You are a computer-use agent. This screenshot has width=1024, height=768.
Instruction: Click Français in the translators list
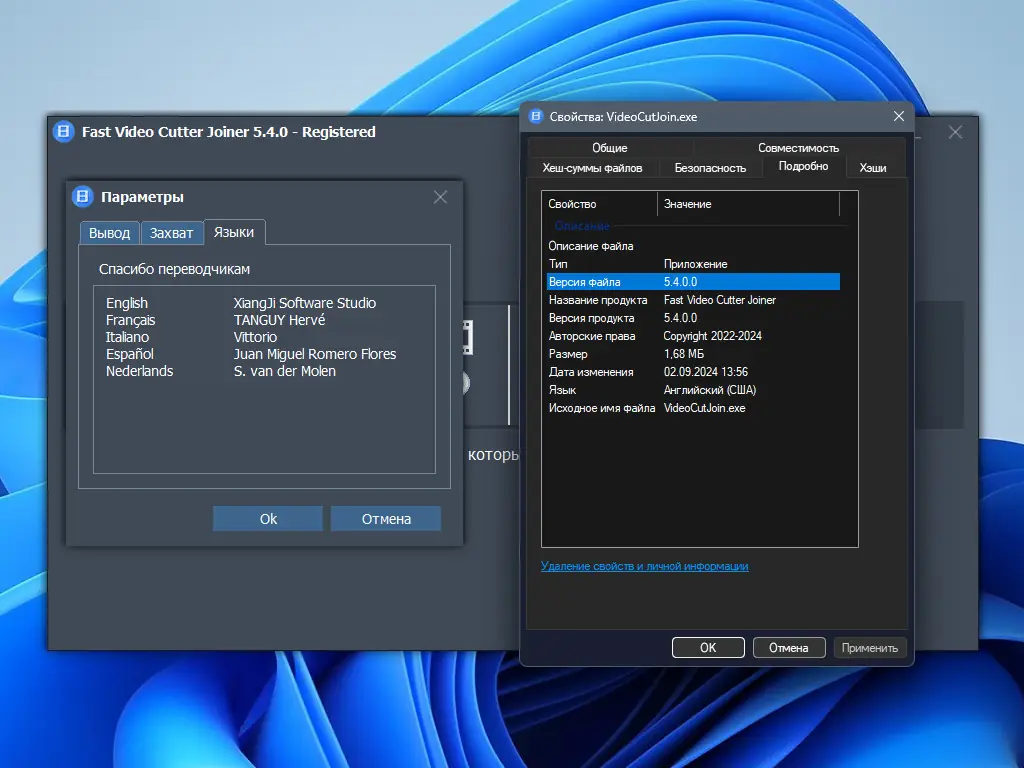pyautogui.click(x=131, y=320)
